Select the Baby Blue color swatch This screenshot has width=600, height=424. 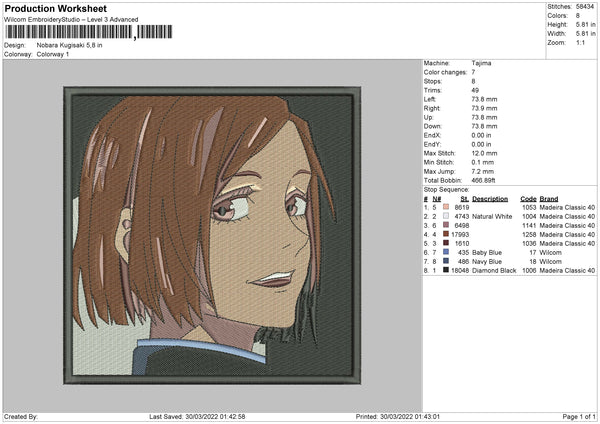446,252
